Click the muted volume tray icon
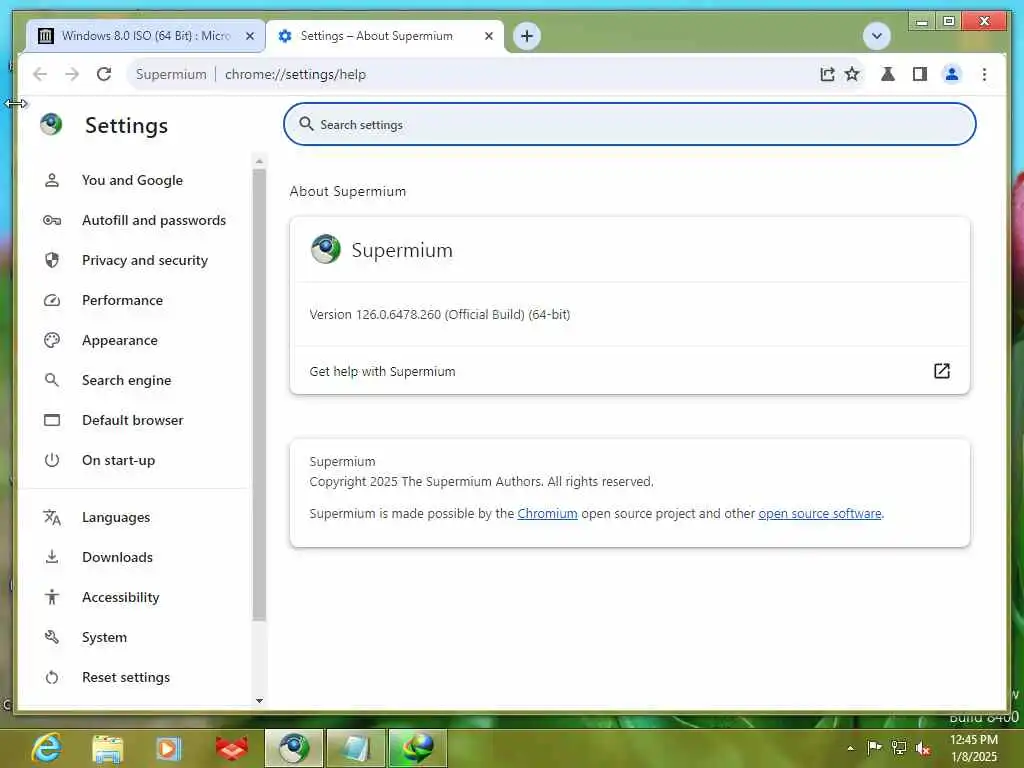This screenshot has width=1024, height=768. (x=923, y=748)
